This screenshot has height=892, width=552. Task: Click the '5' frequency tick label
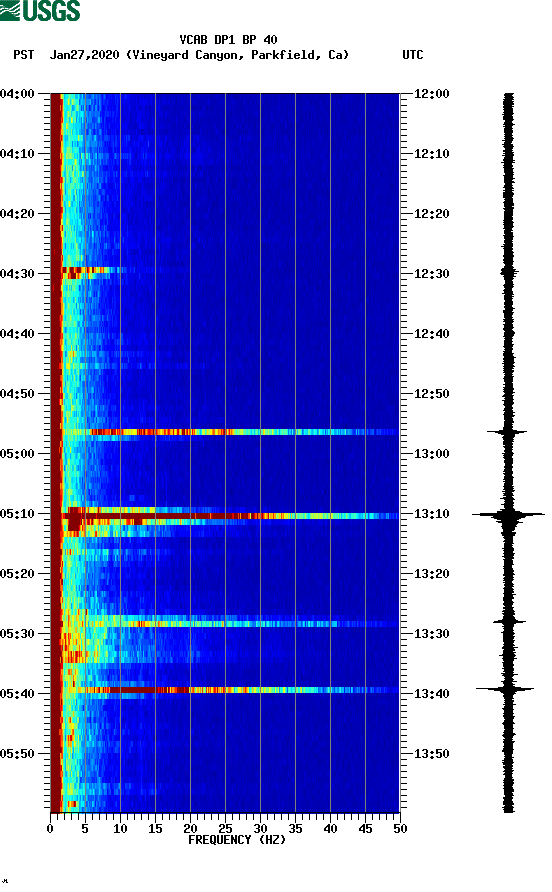(x=85, y=829)
